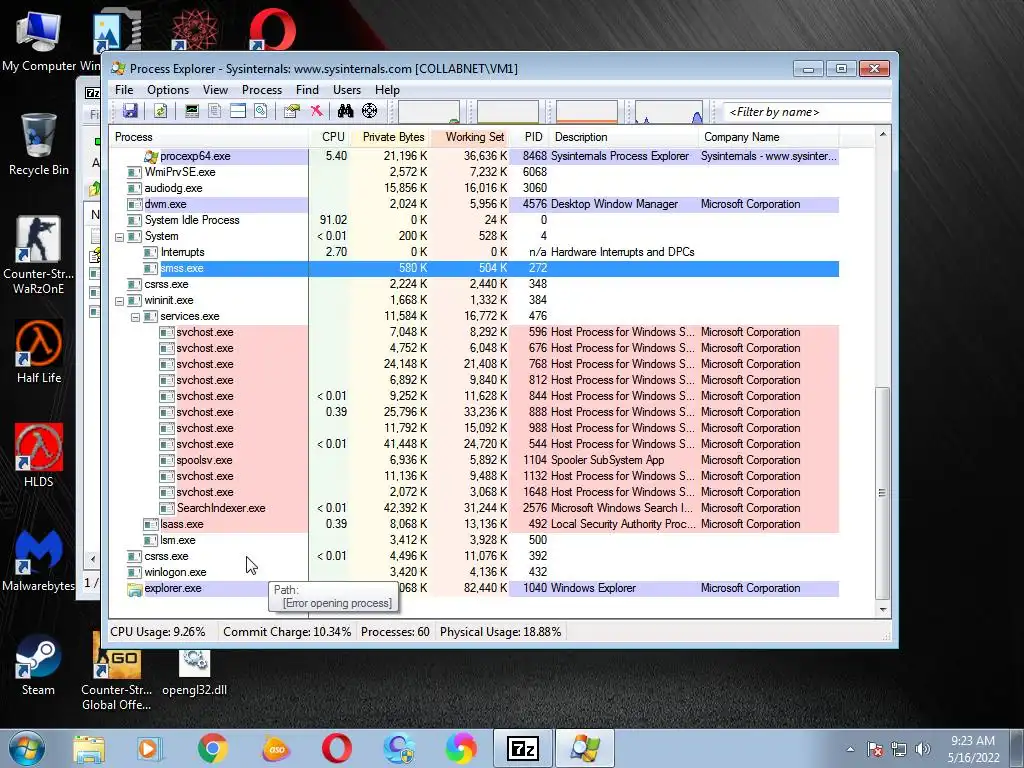The width and height of the screenshot is (1024, 768).
Task: Select the winlogon.exe process
Action: click(x=474, y=572)
